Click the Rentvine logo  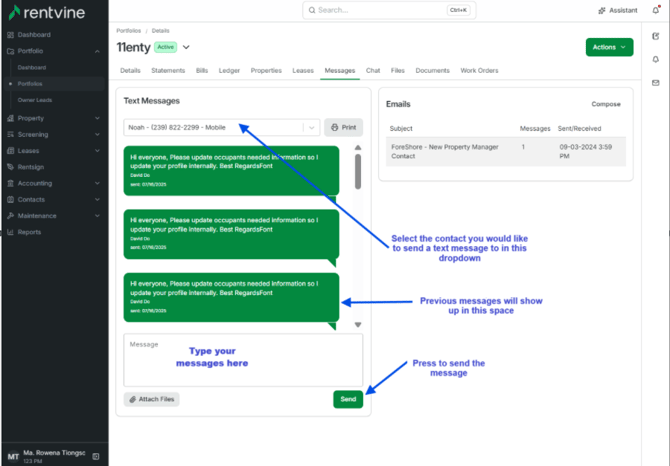(47, 12)
